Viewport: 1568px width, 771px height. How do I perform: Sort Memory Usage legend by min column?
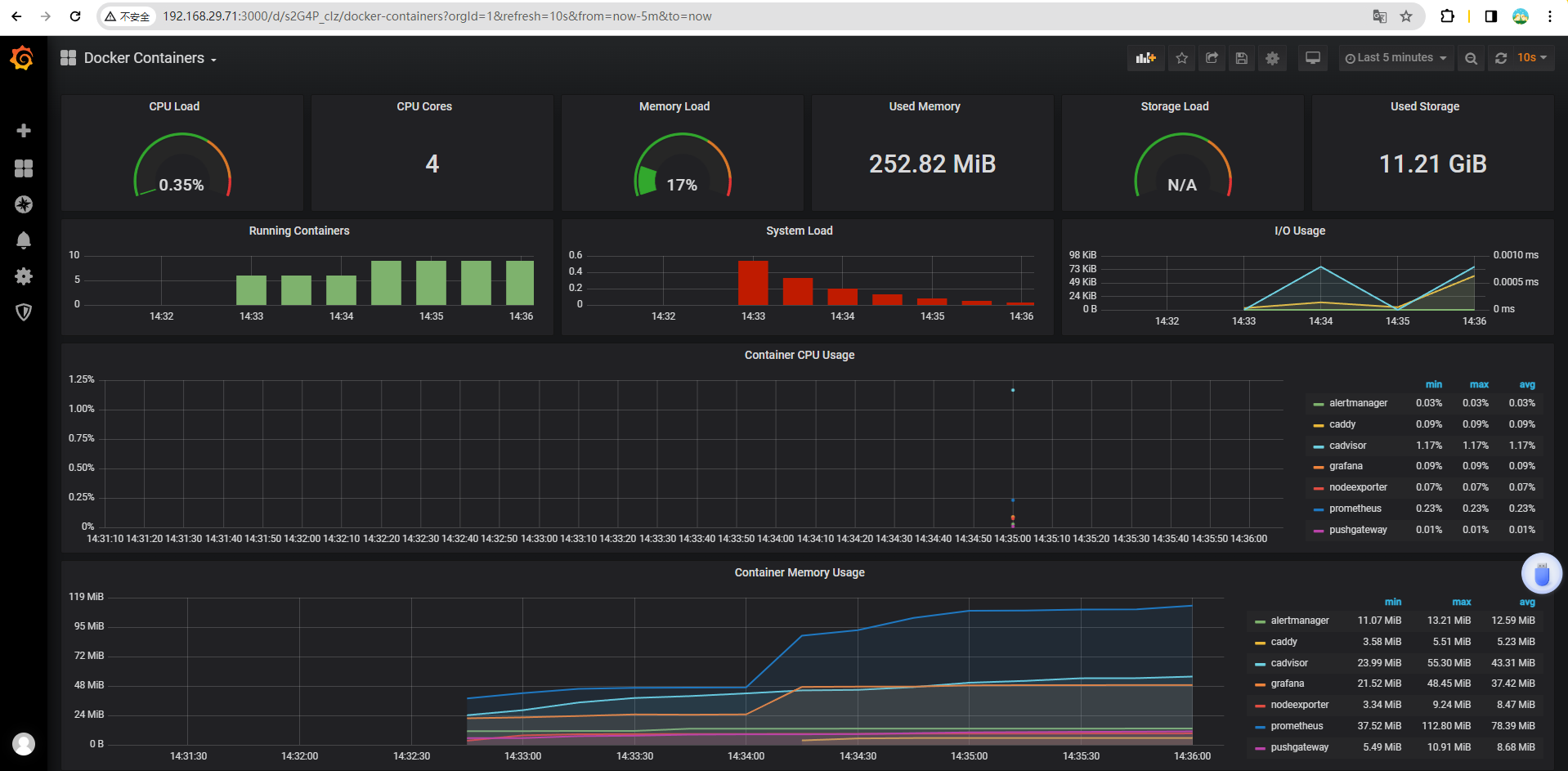pos(1393,602)
